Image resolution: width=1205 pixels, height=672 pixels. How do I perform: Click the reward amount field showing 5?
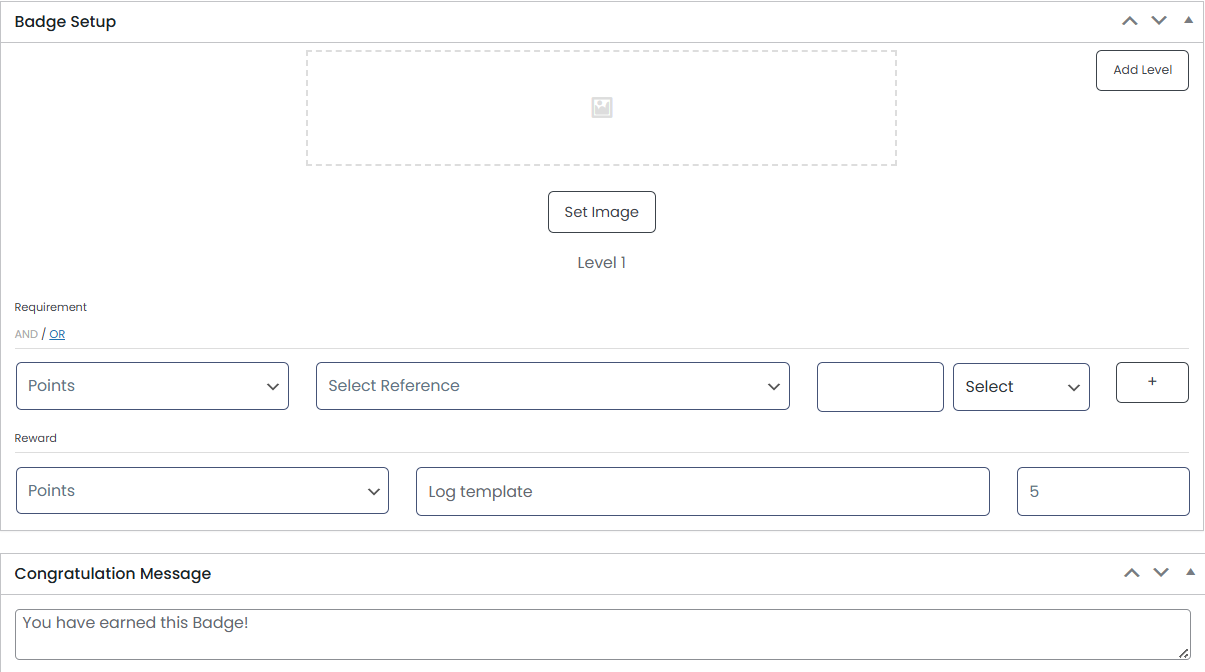[x=1103, y=491]
